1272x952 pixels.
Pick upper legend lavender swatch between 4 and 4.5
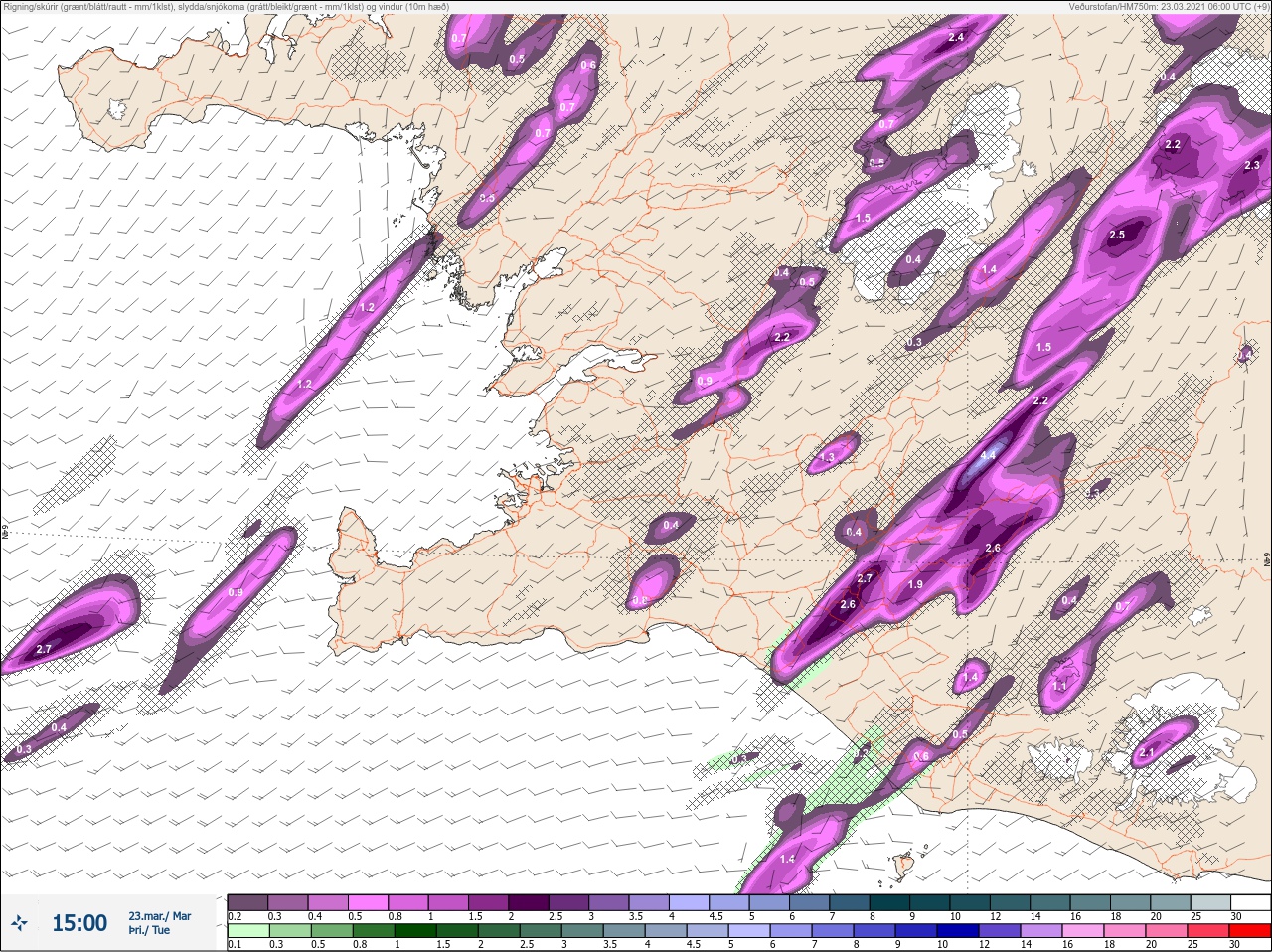(x=691, y=902)
